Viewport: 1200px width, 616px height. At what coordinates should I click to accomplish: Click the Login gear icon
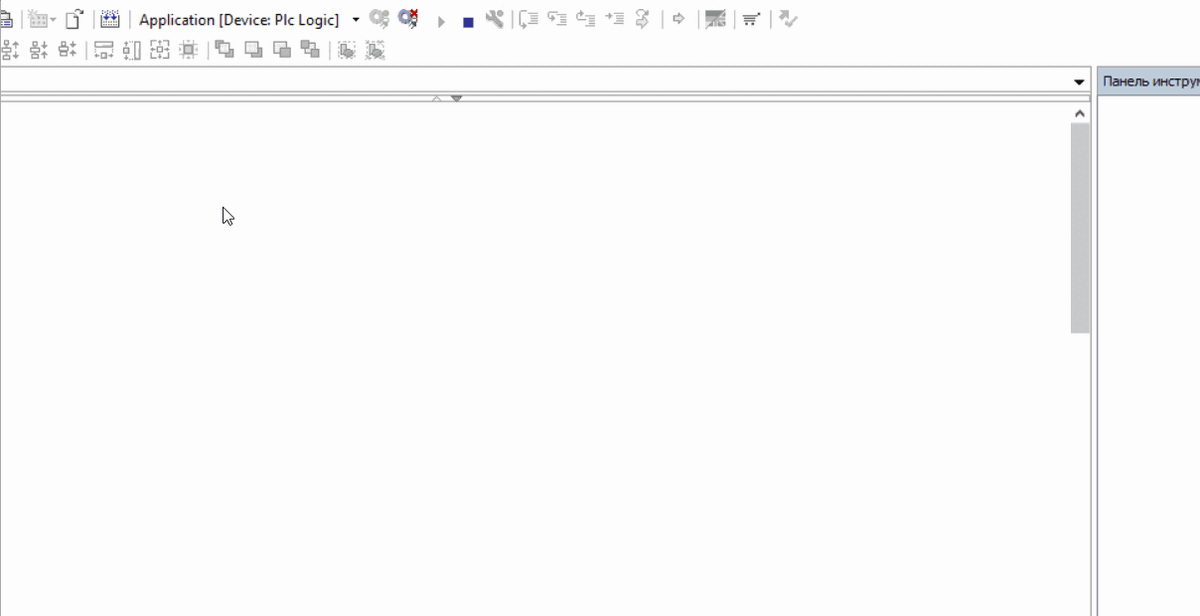[379, 19]
